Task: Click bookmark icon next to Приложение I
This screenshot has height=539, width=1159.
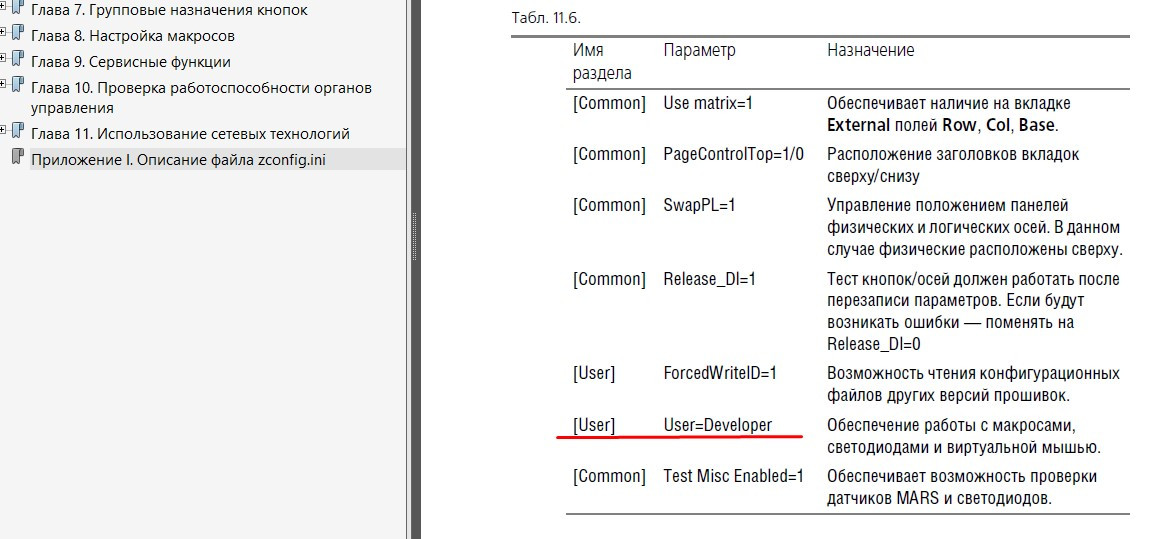Action: click(x=18, y=157)
